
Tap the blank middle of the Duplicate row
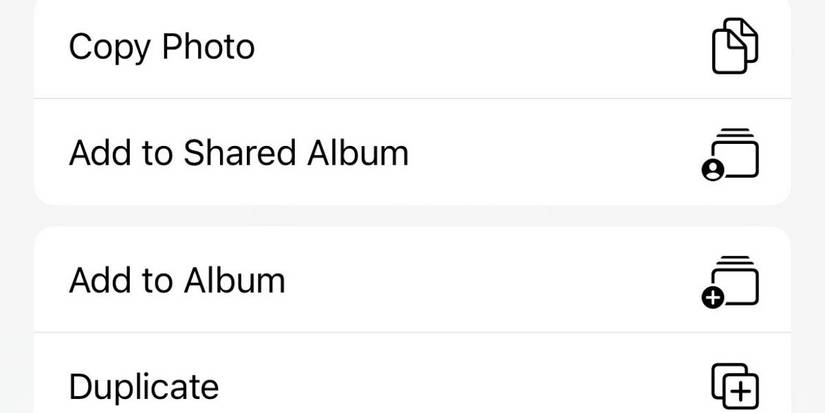[460, 386]
